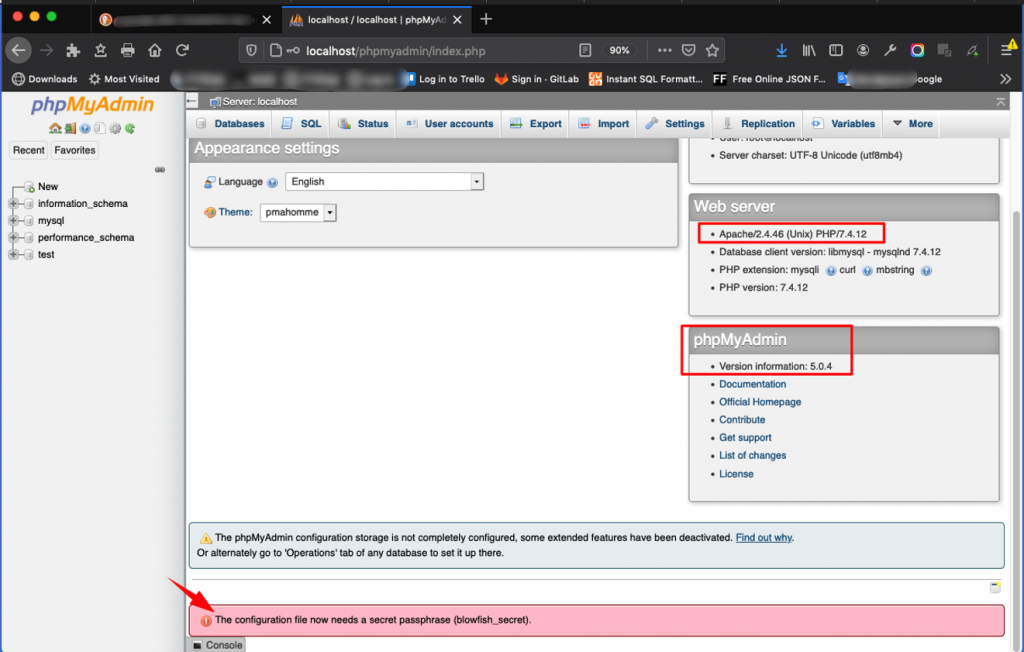
Task: Switch to the SQL tab
Action: 302,123
